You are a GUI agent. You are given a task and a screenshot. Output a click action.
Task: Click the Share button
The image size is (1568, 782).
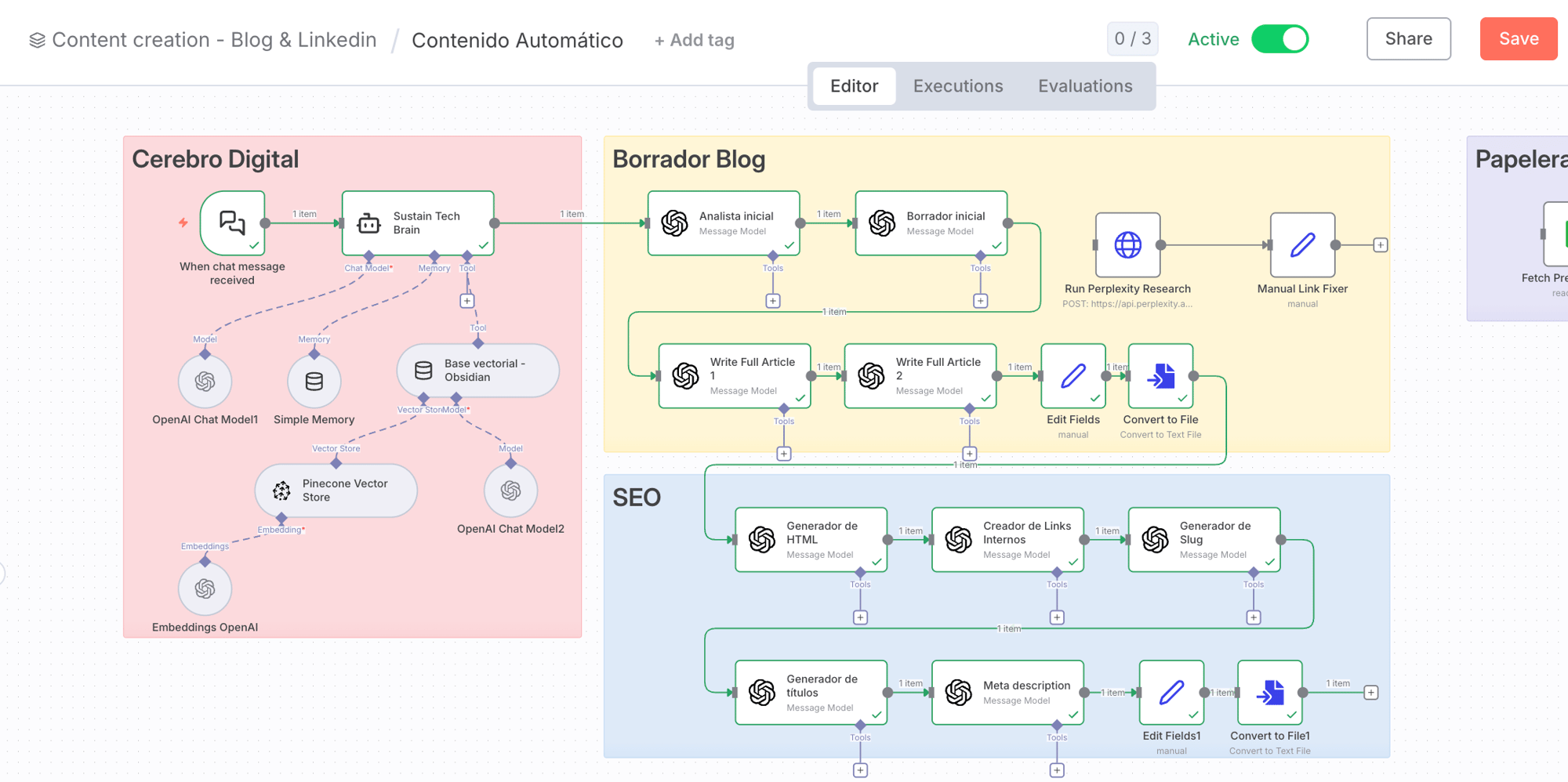1408,39
